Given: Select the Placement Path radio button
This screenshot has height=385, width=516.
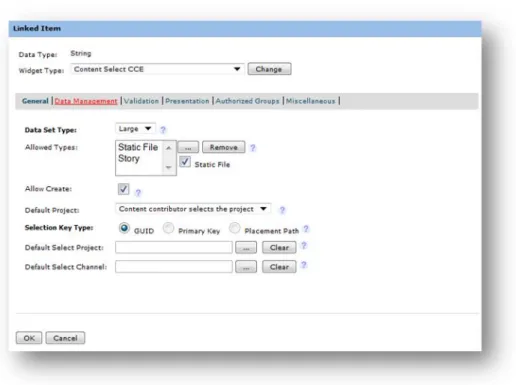Looking at the screenshot, I should point(235,228).
